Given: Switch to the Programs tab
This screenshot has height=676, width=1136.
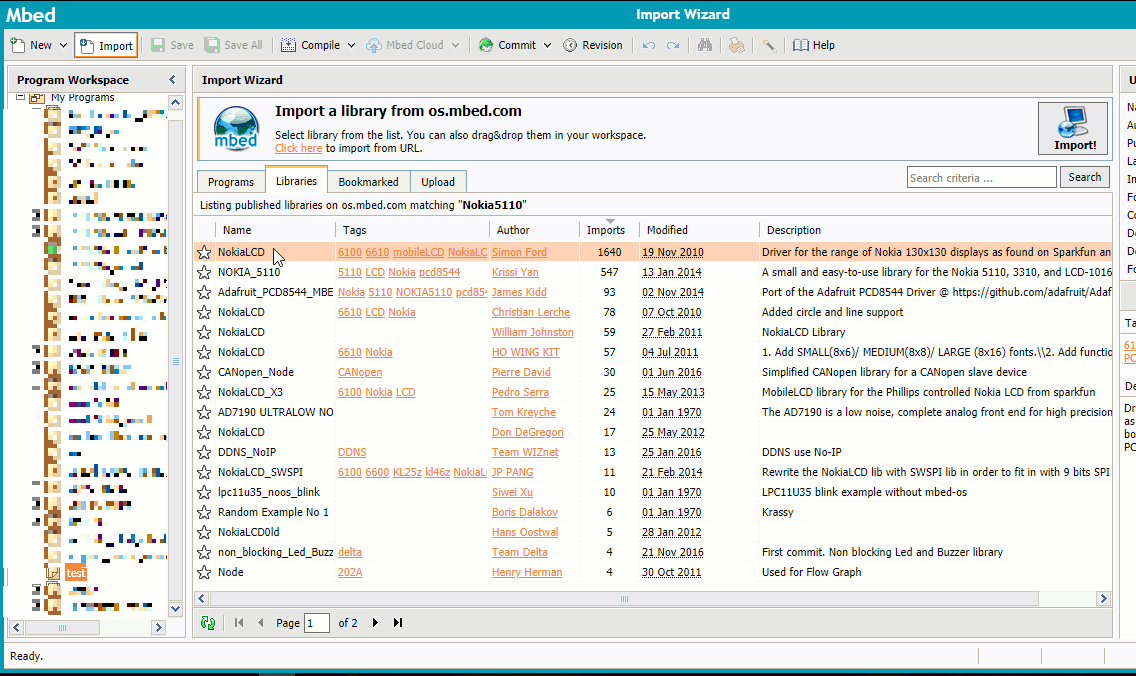Looking at the screenshot, I should point(231,182).
